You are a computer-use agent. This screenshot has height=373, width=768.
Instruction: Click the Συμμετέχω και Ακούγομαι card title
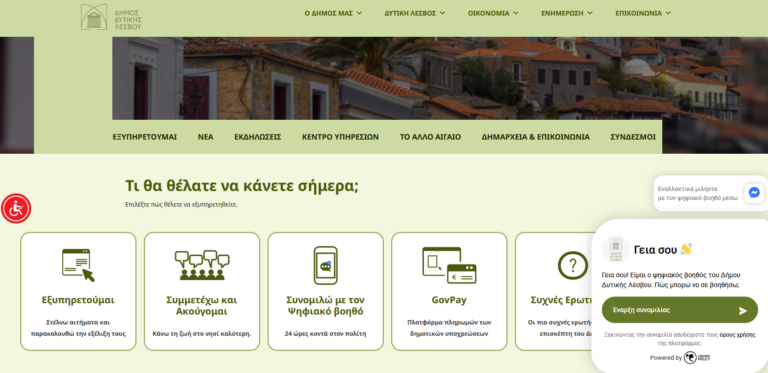tap(202, 305)
